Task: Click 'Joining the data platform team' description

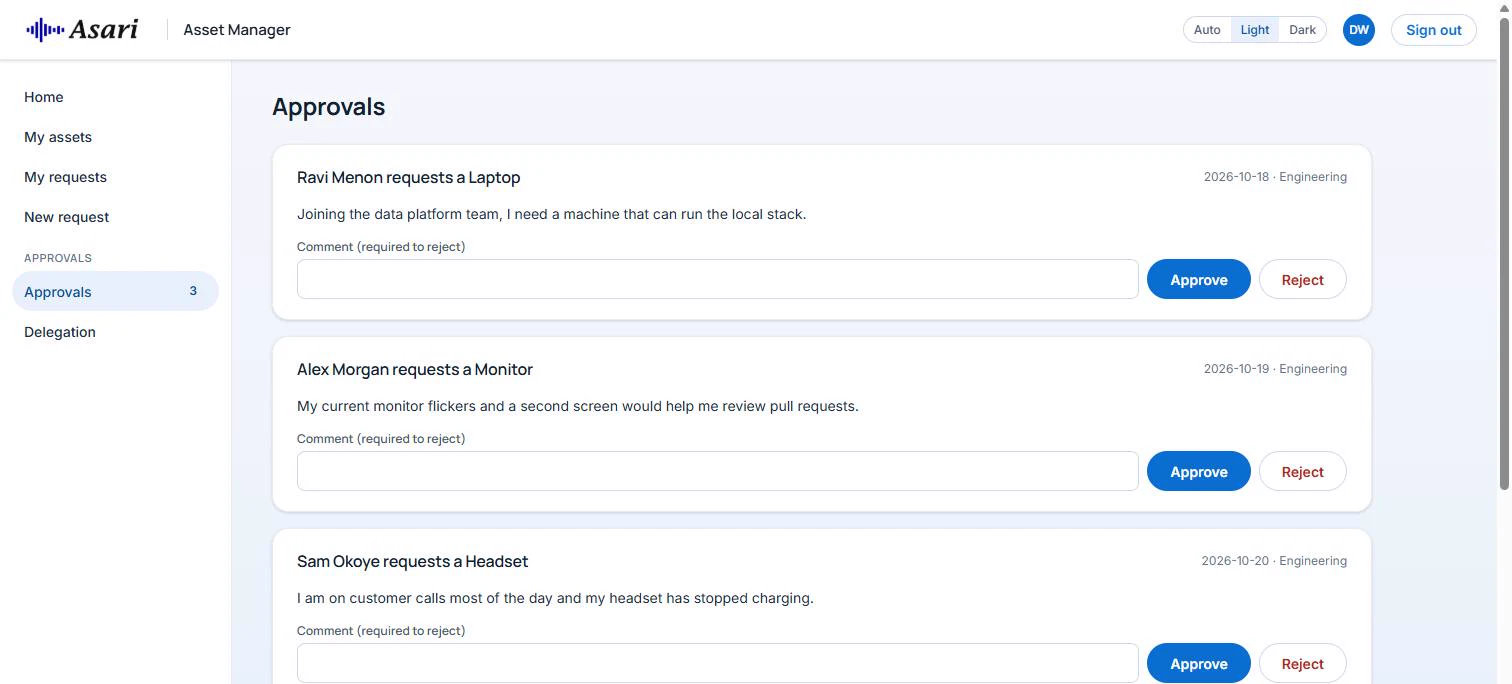Action: click(551, 214)
